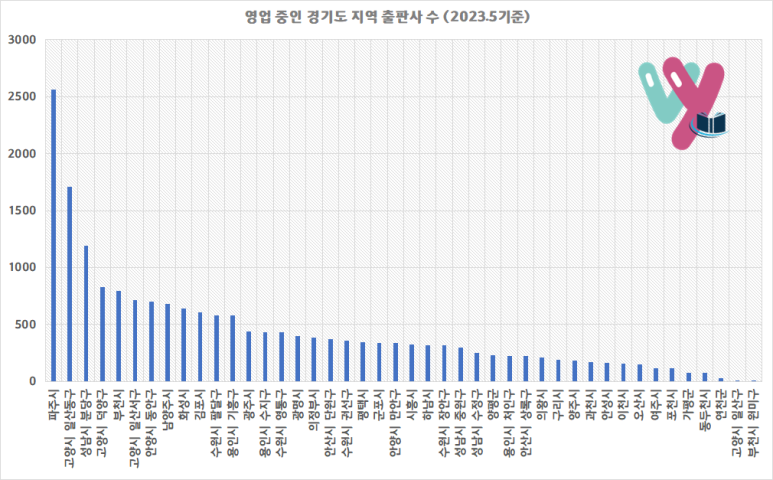Click the blue bar above the 화성시 label
The height and width of the screenshot is (480, 773).
point(184,345)
